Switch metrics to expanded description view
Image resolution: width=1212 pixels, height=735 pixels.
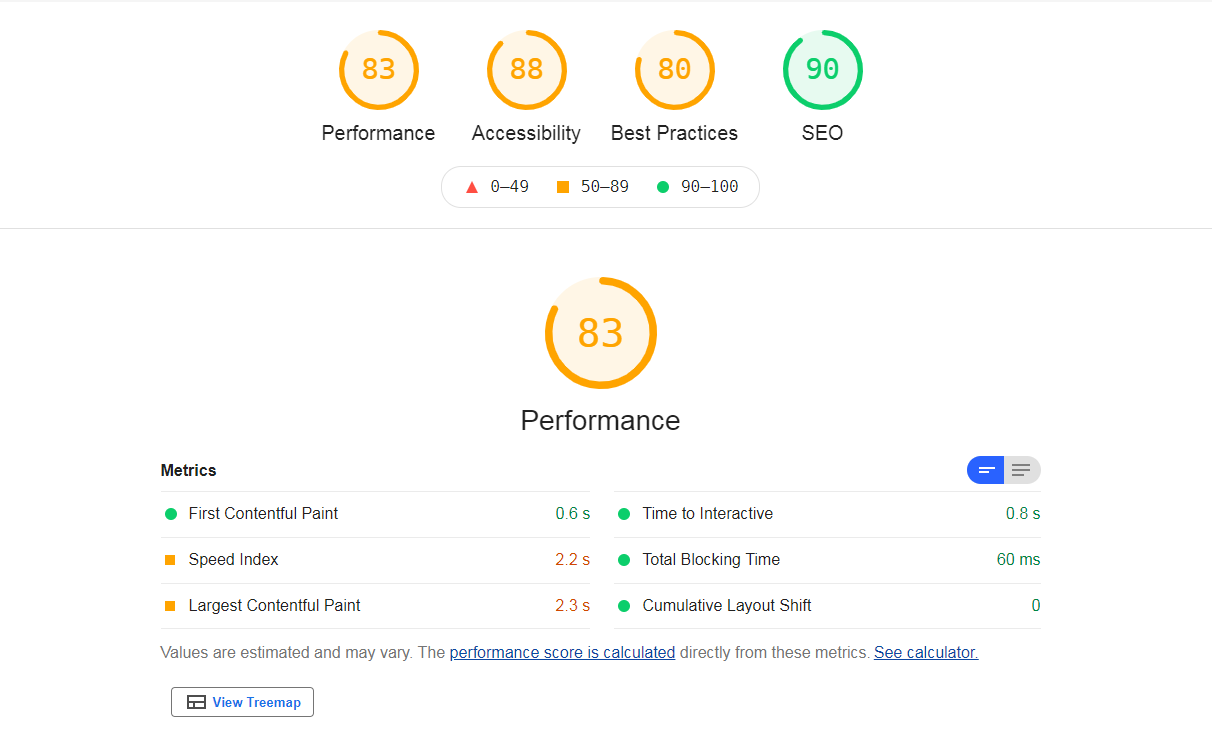tap(1021, 470)
